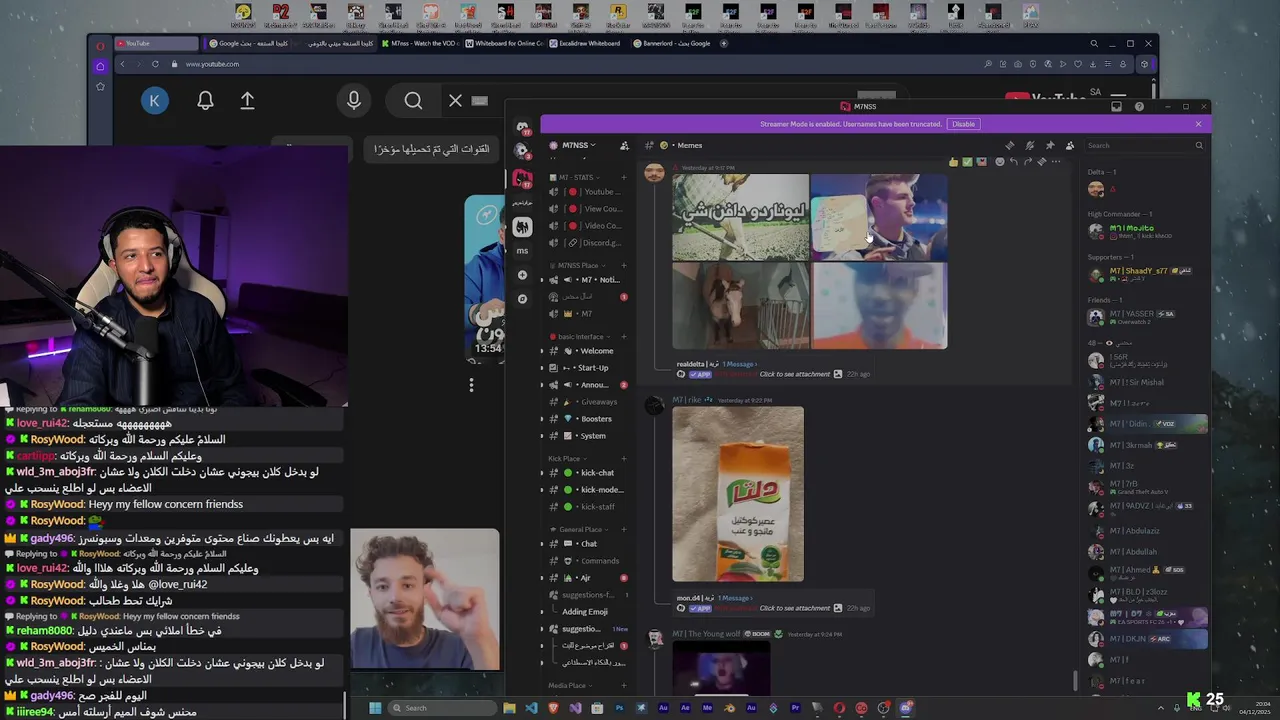The width and height of the screenshot is (1280, 720).
Task: Add a server with the plus icon
Action: point(522,275)
